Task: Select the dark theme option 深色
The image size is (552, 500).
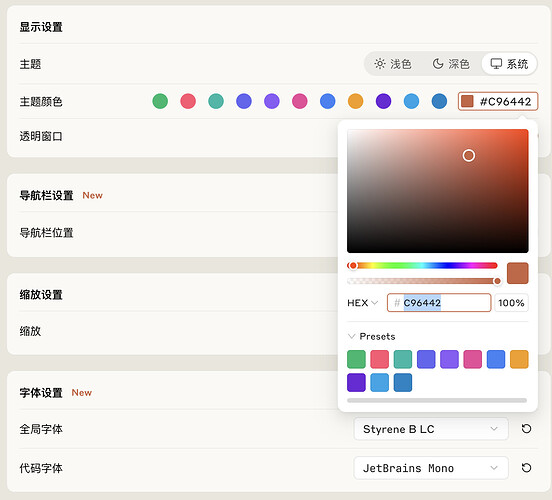Action: point(451,64)
